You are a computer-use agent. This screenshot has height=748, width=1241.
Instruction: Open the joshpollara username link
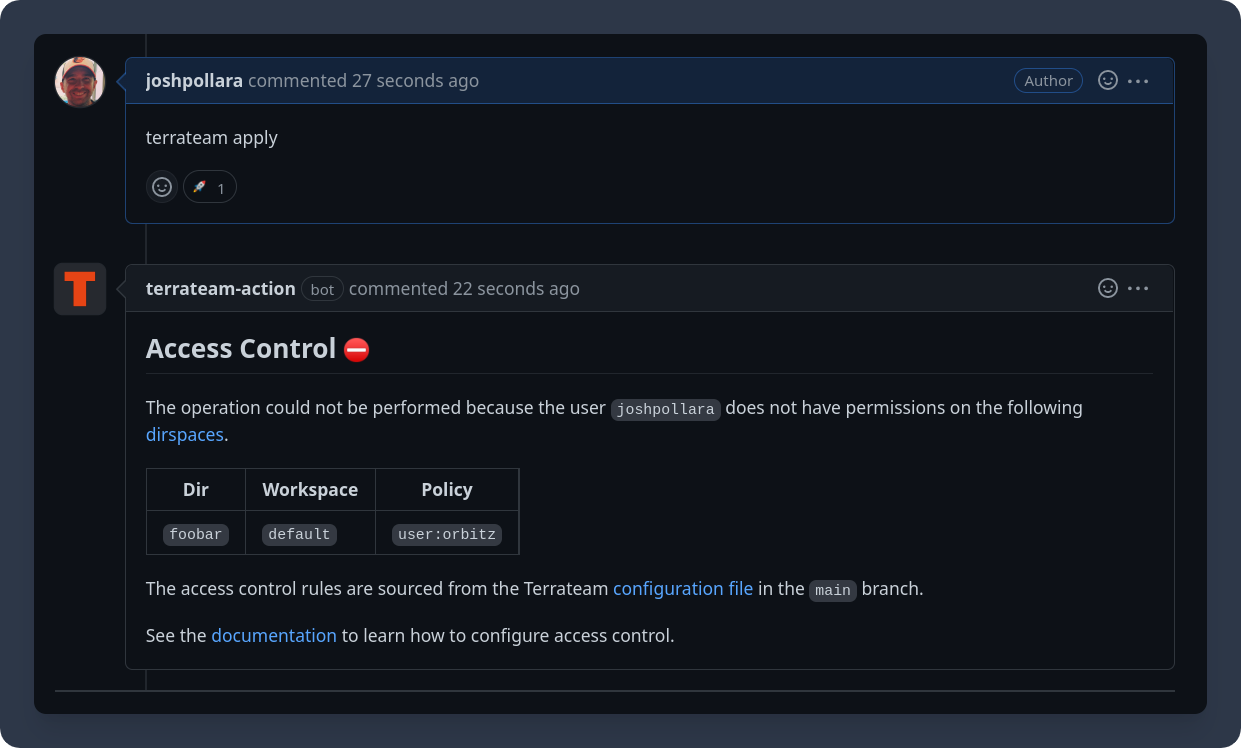pos(194,81)
